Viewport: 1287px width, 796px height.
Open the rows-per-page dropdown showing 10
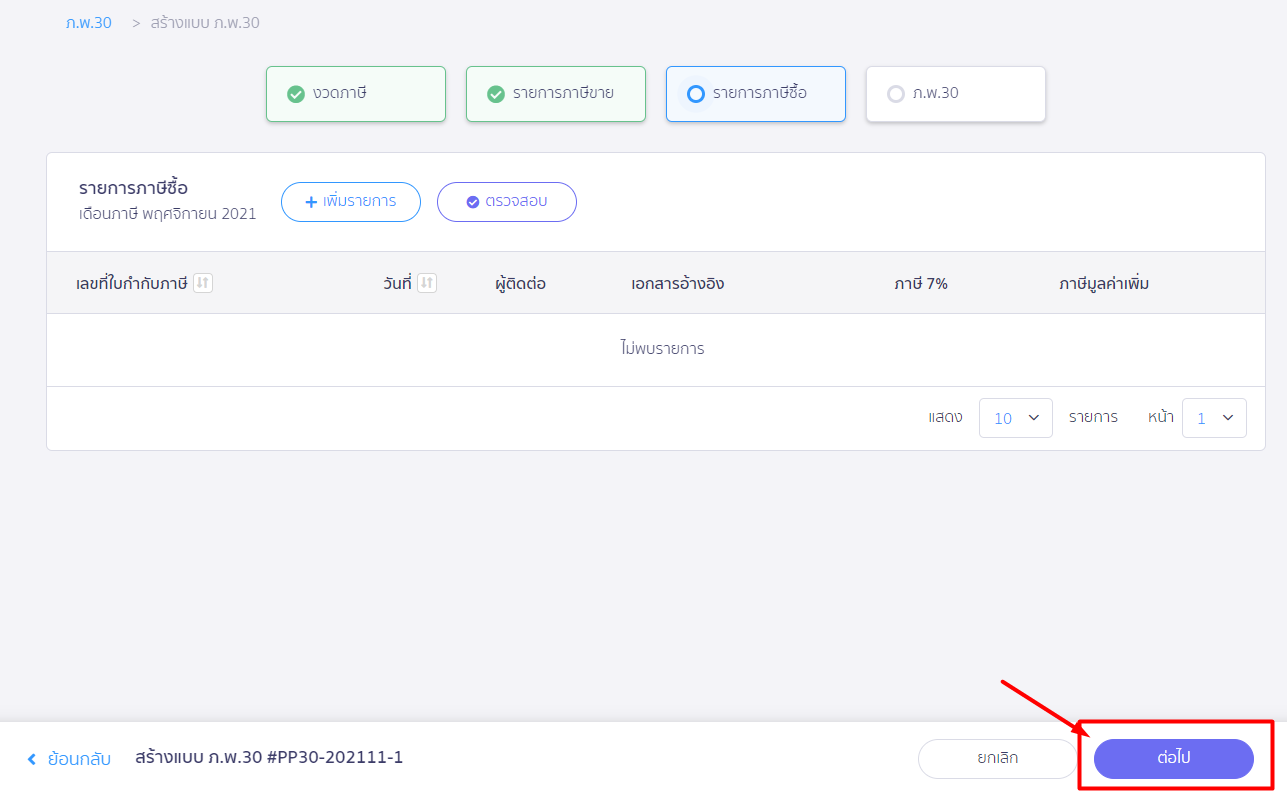pos(1015,418)
